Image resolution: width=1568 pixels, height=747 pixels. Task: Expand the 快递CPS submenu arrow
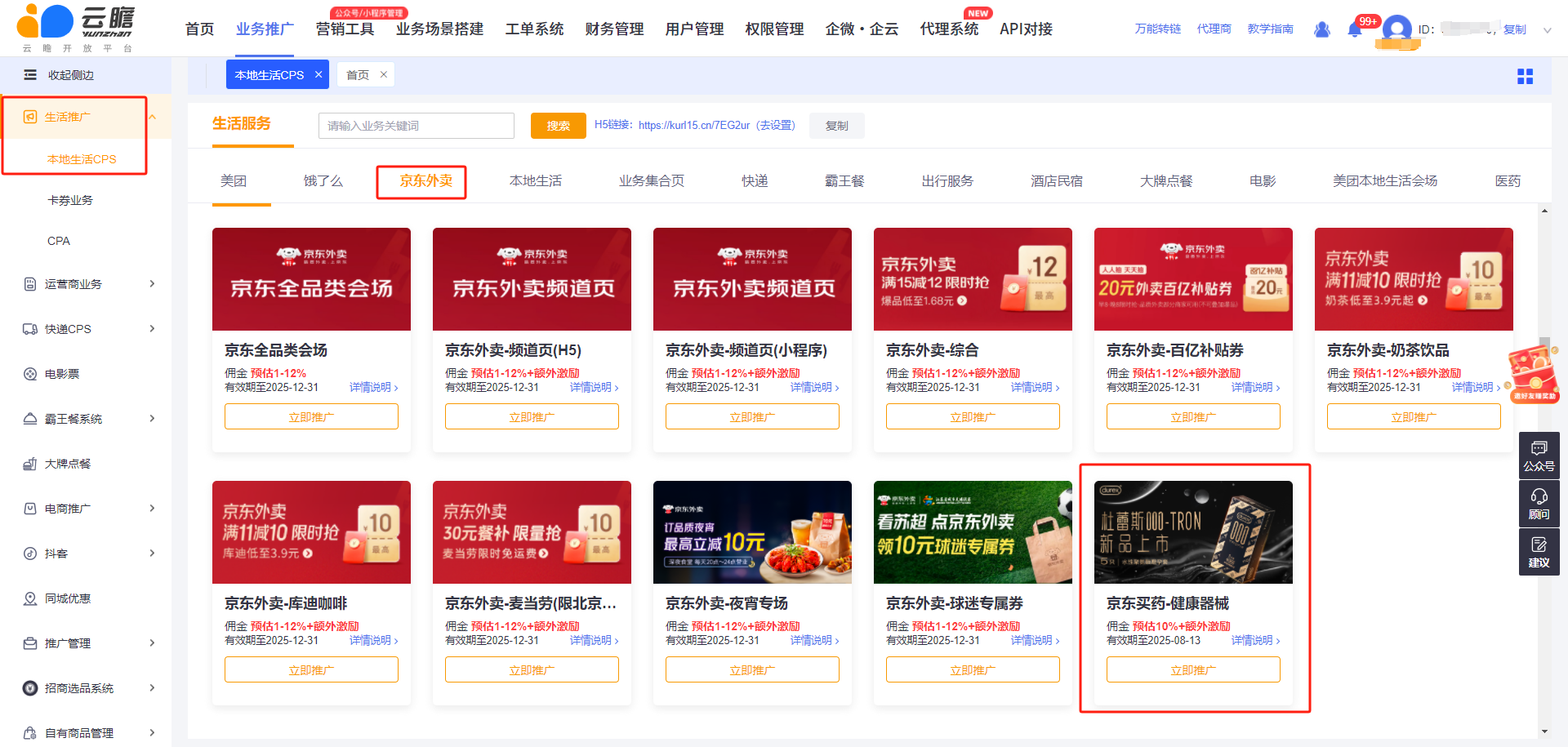152,329
